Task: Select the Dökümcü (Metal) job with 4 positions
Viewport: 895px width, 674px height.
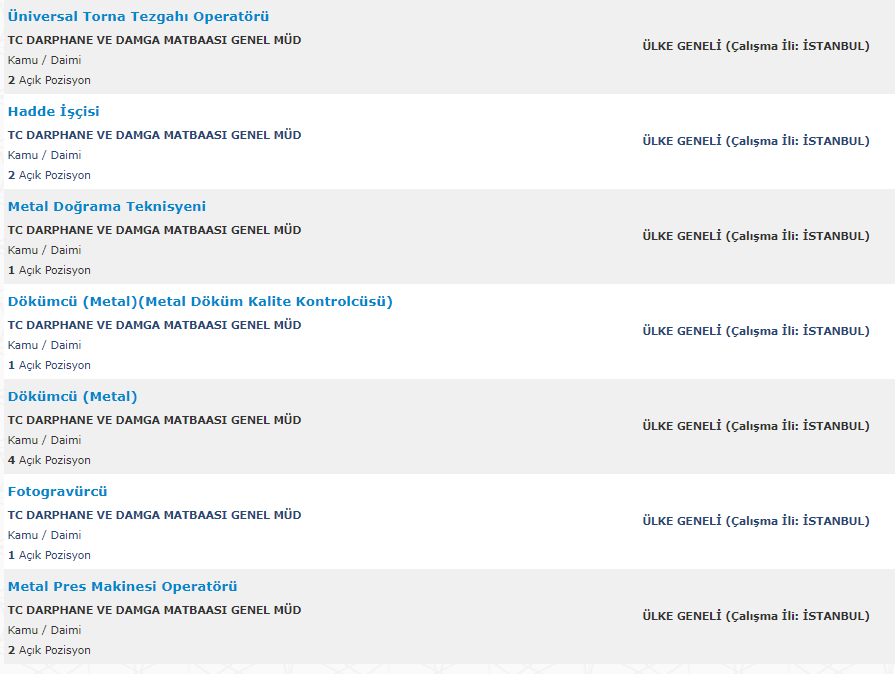Action: [x=73, y=397]
